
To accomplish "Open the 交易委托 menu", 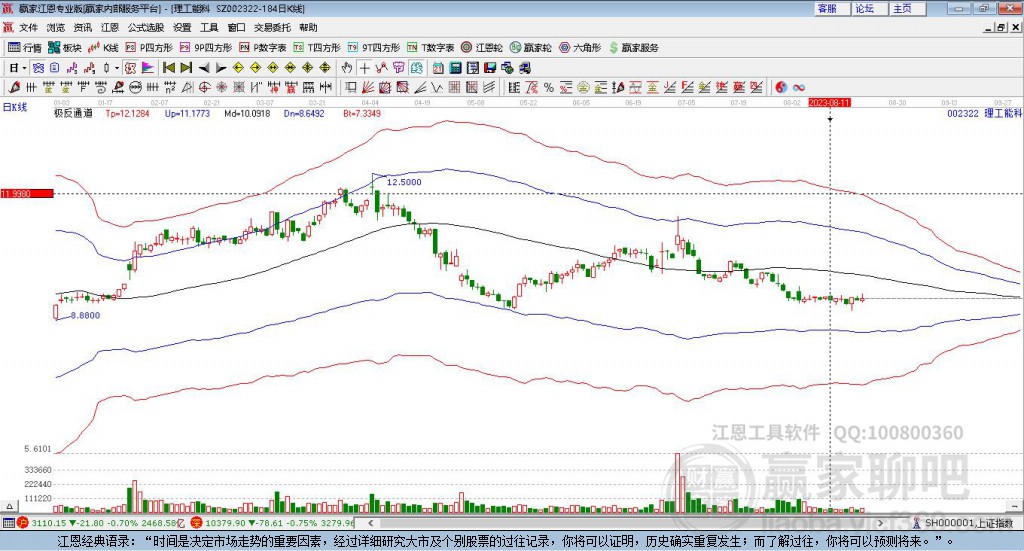I will [272, 27].
